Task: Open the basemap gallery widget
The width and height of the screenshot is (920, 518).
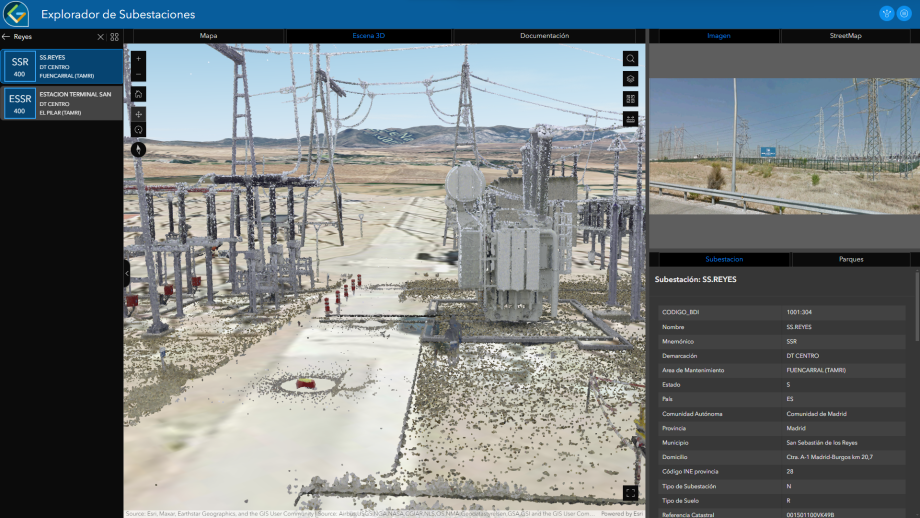Action: click(x=630, y=99)
